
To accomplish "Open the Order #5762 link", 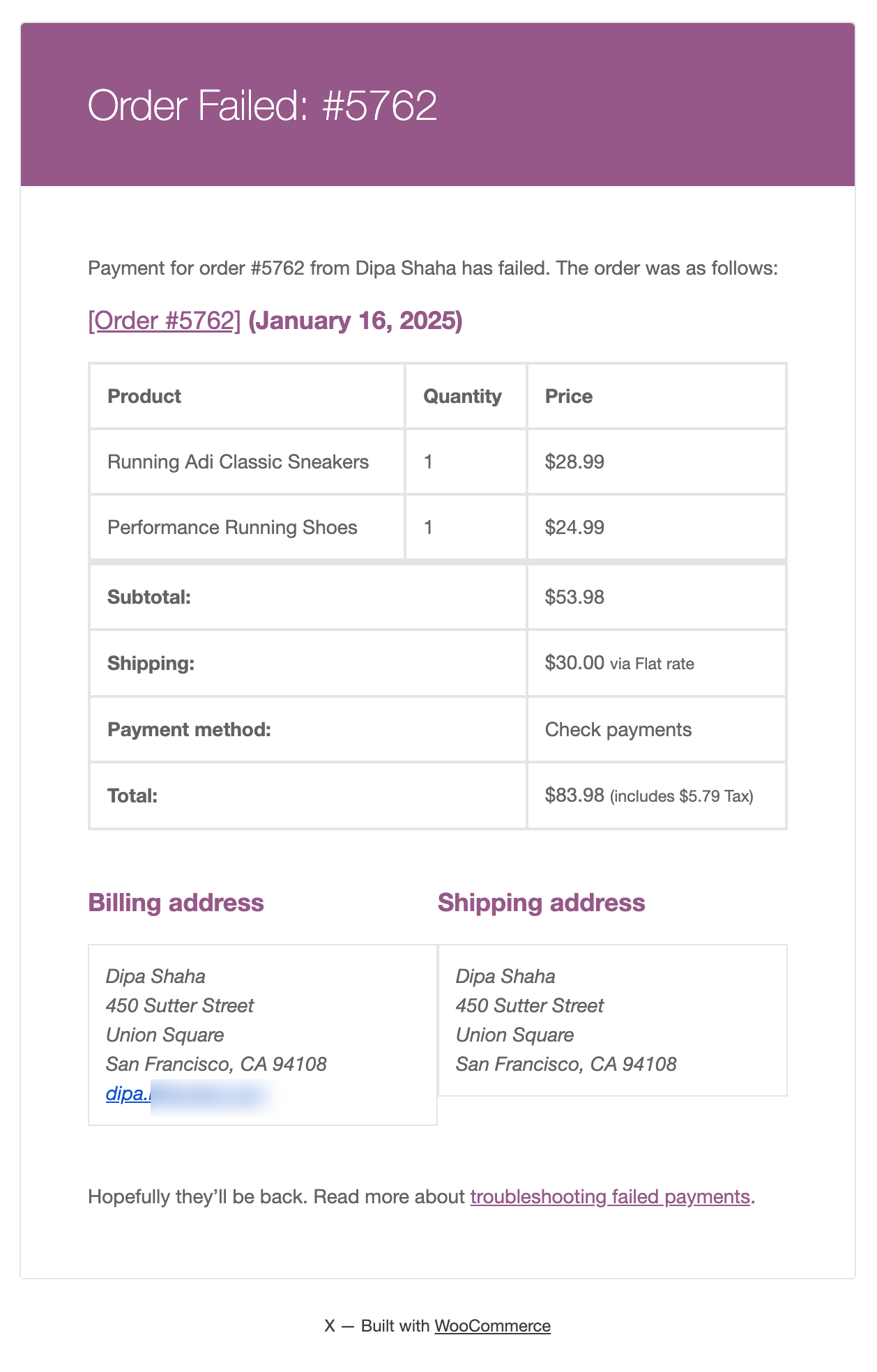I will point(165,321).
